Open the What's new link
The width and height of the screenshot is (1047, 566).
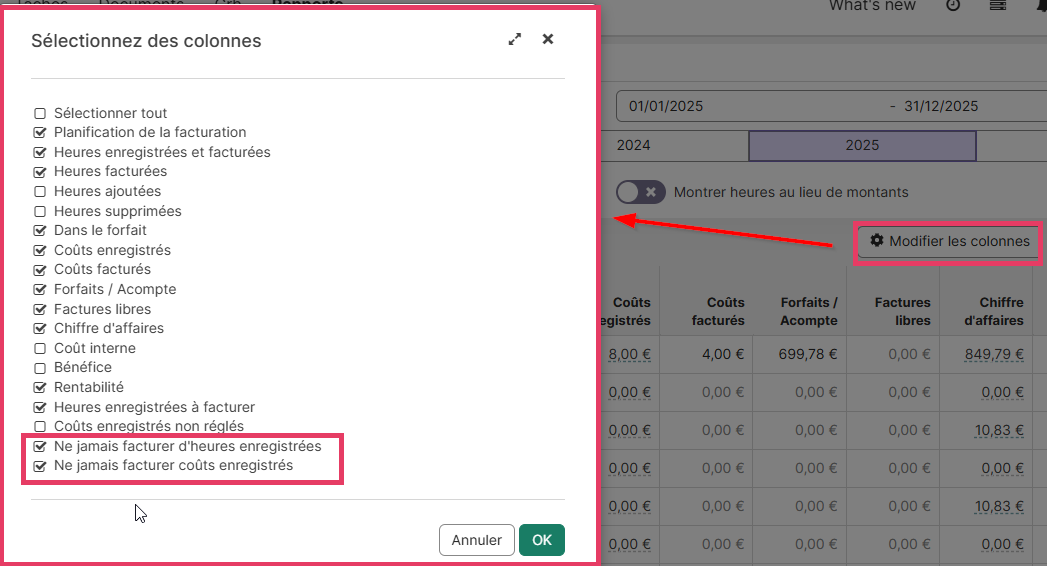click(x=872, y=6)
